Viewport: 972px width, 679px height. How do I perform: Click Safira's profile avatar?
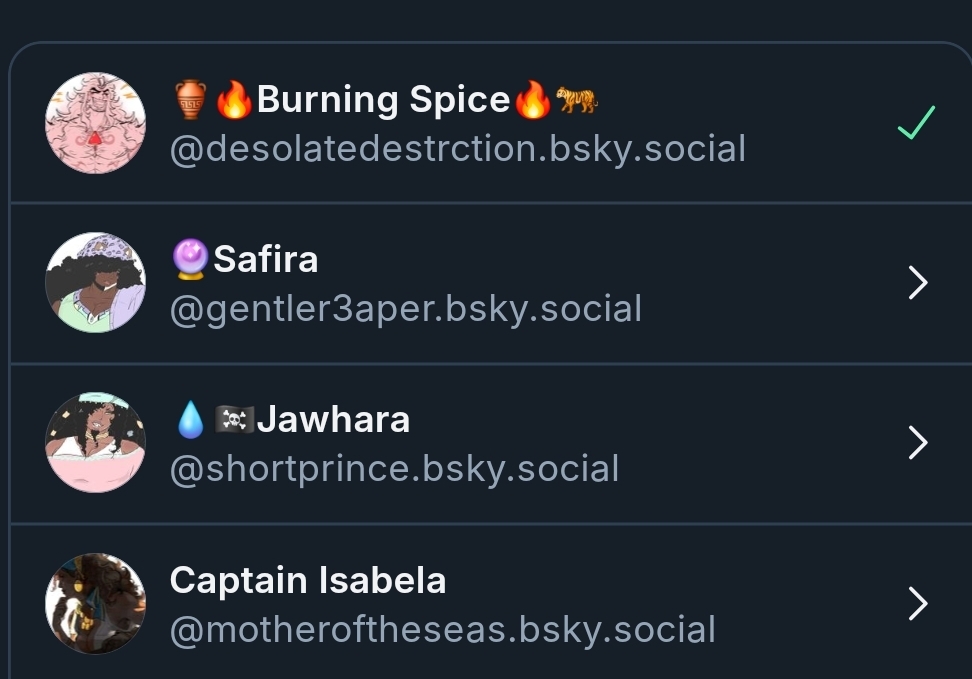pyautogui.click(x=95, y=283)
